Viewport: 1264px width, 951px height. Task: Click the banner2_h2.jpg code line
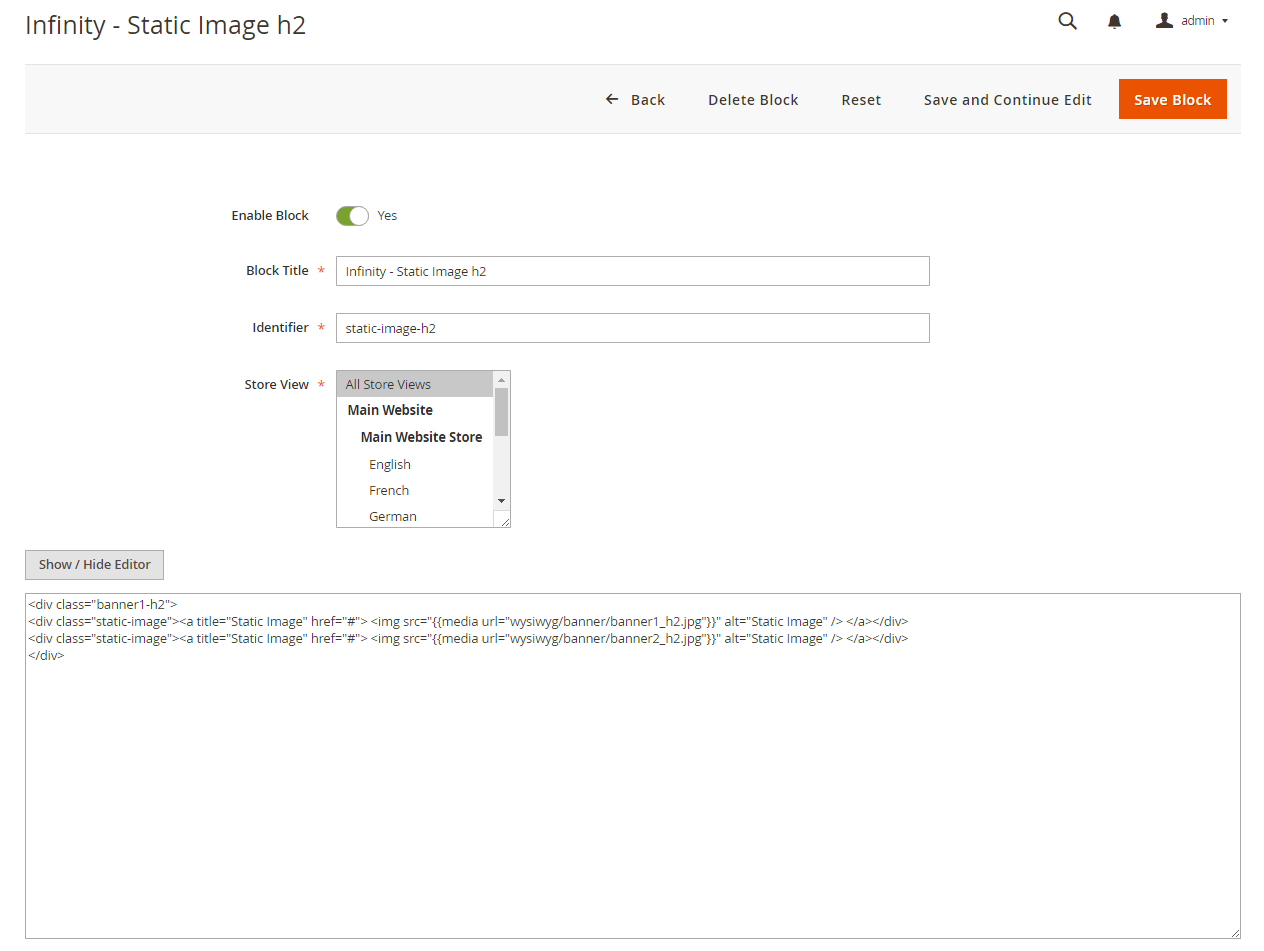pos(468,638)
